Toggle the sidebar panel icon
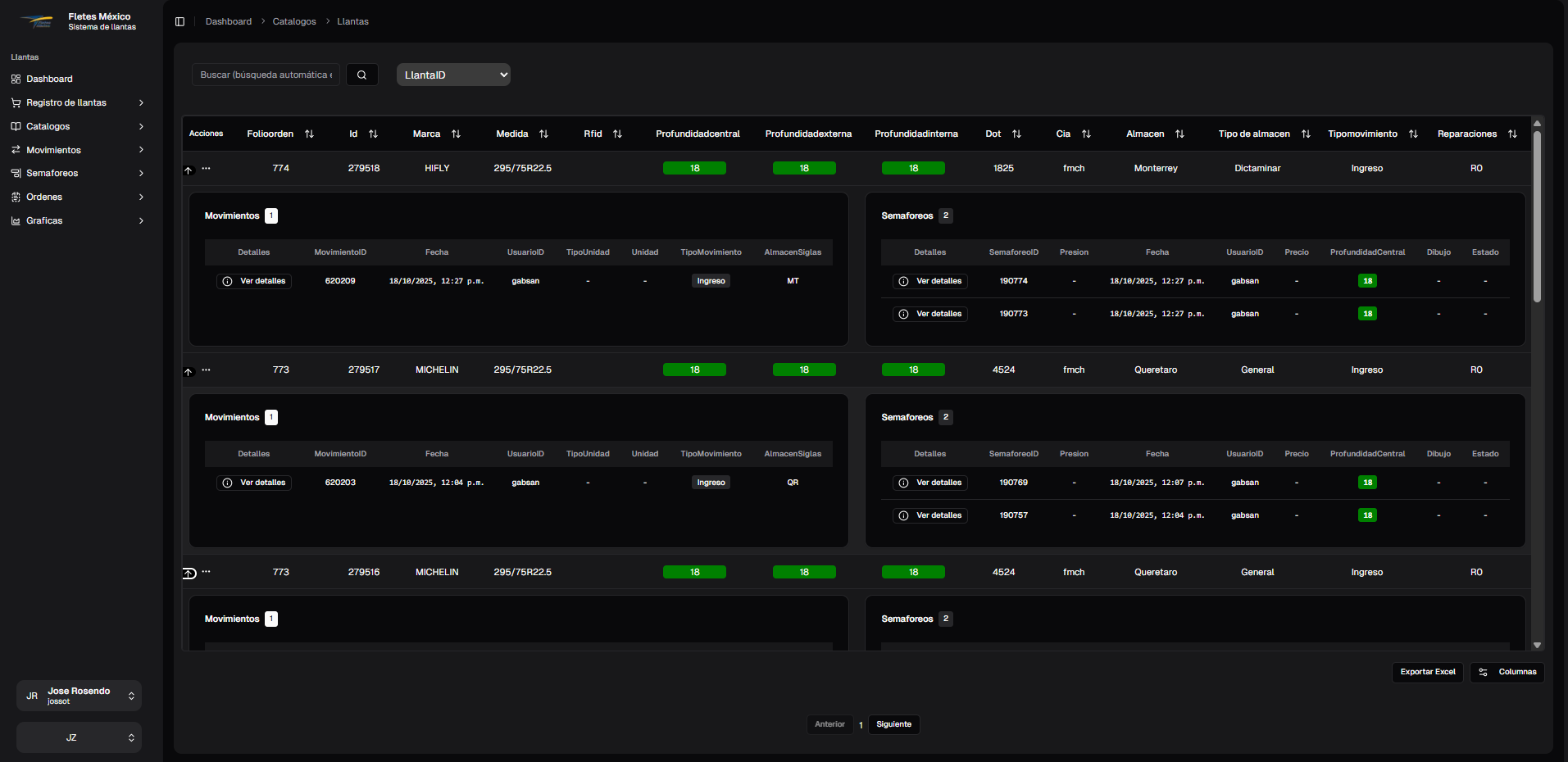 180,21
